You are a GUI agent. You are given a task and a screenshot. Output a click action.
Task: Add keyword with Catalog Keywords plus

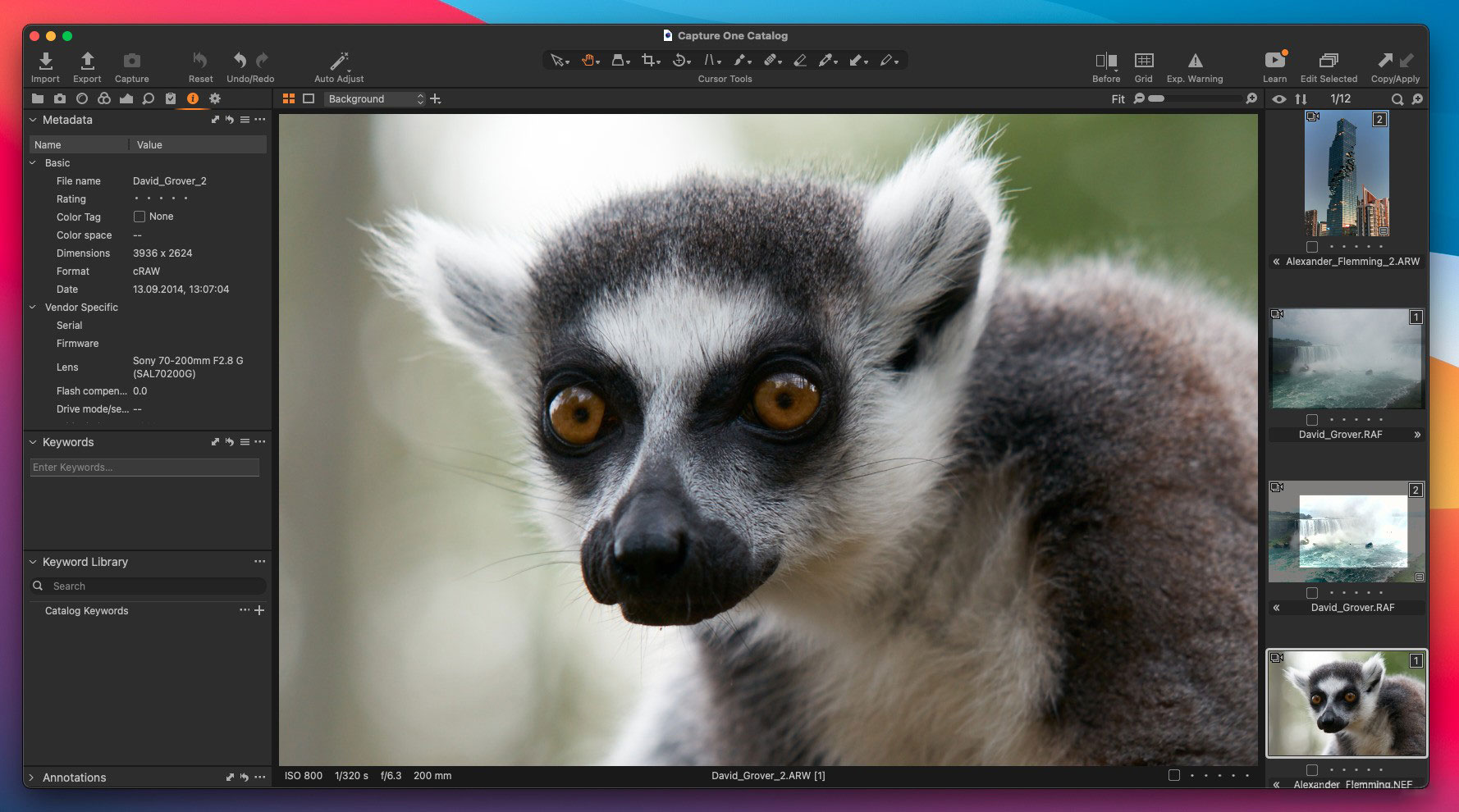click(259, 610)
